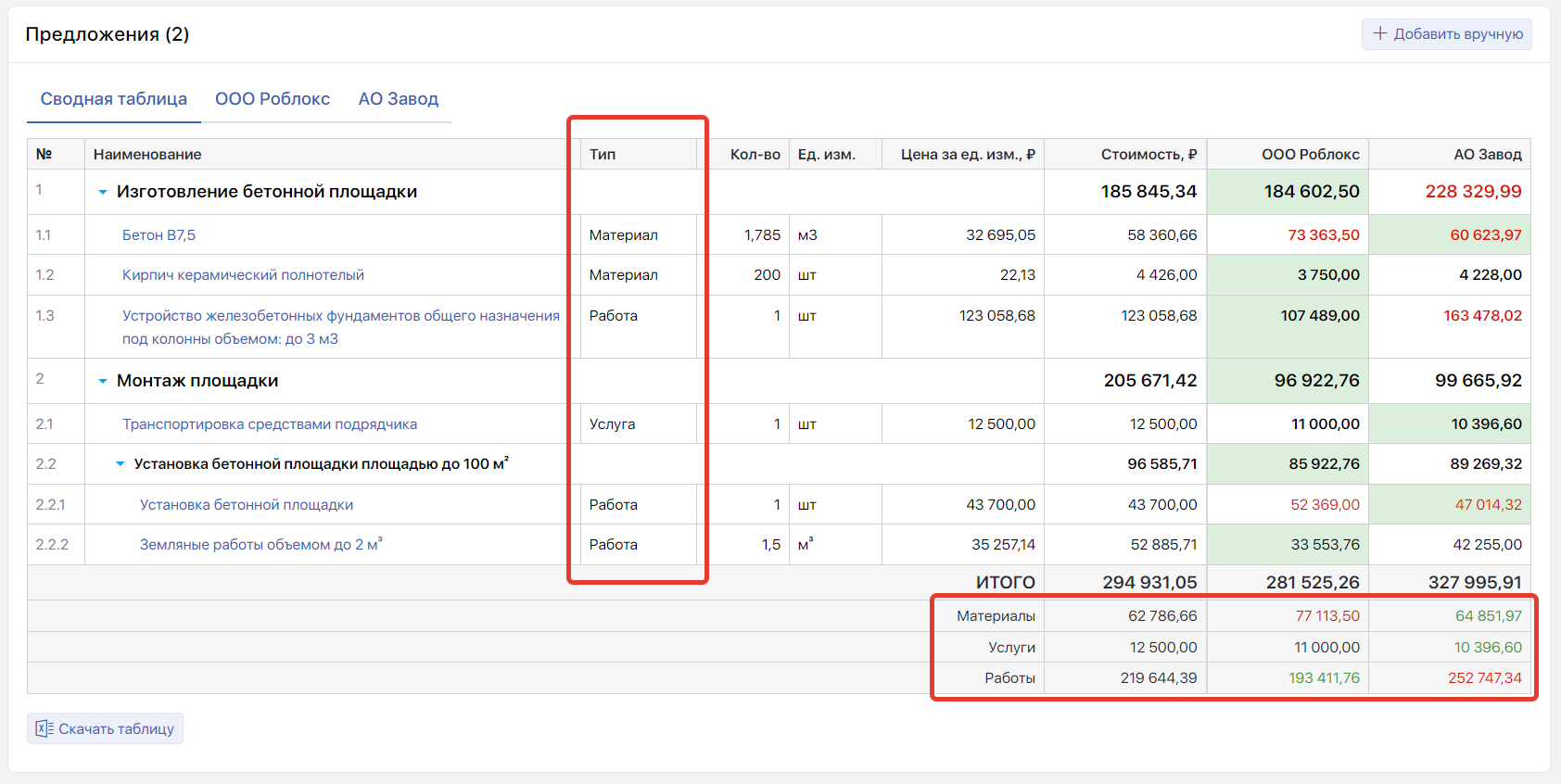The width and height of the screenshot is (1561, 784).
Task: Click Транспортировка средствами подрядчика link
Action: pos(270,424)
